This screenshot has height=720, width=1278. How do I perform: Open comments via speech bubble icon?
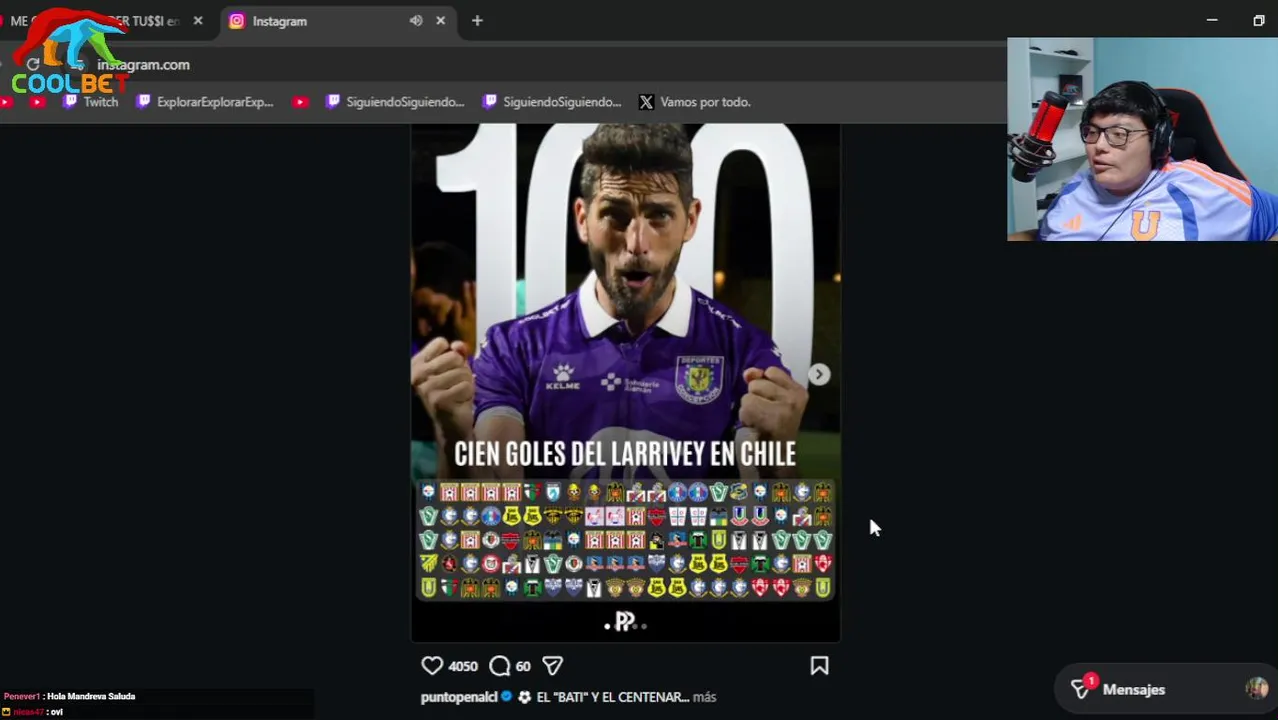(500, 666)
